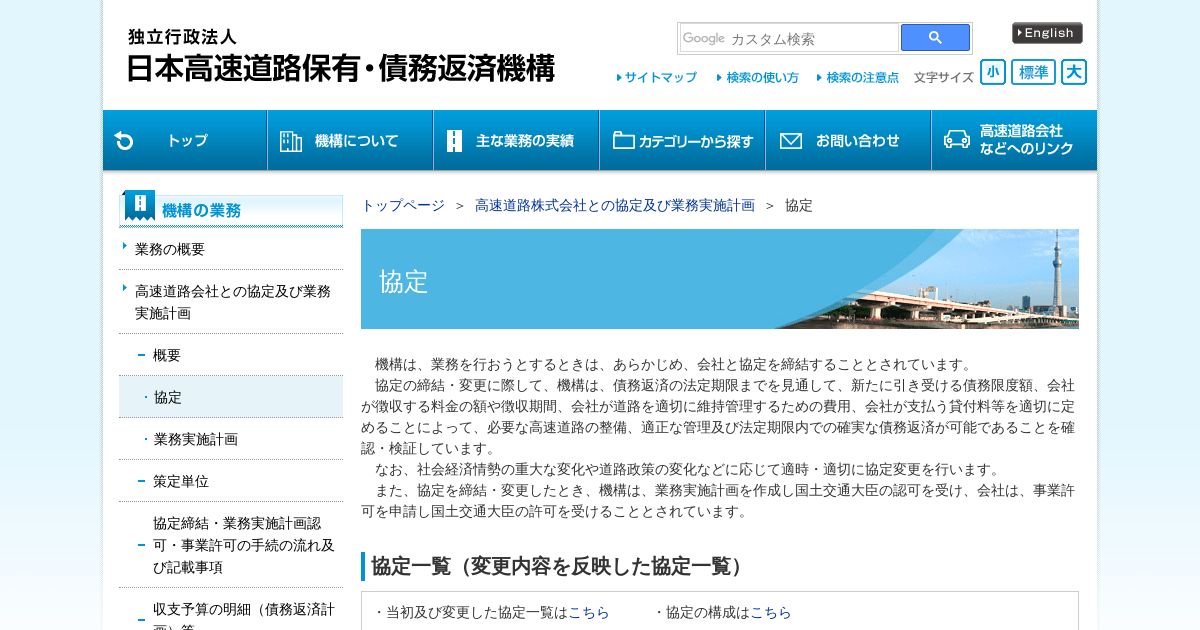Click the envelope icon beside お問い合わせ
The height and width of the screenshot is (630, 1200).
tap(791, 141)
